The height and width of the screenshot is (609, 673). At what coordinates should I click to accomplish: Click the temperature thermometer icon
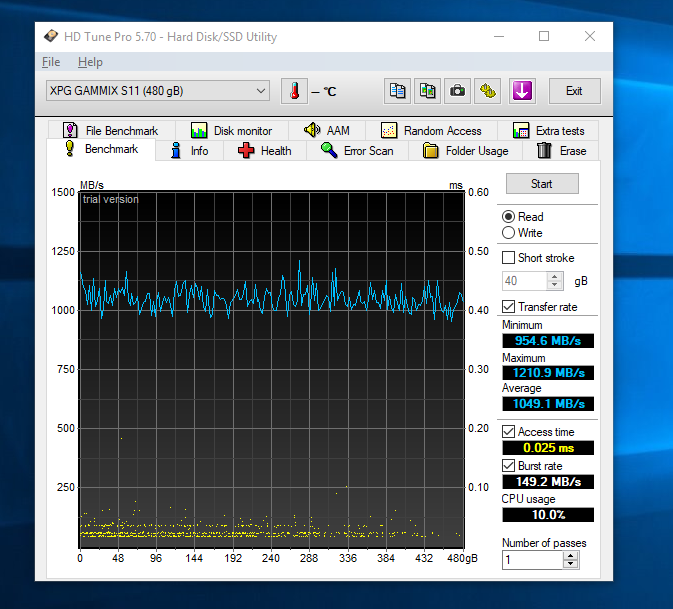tap(294, 91)
